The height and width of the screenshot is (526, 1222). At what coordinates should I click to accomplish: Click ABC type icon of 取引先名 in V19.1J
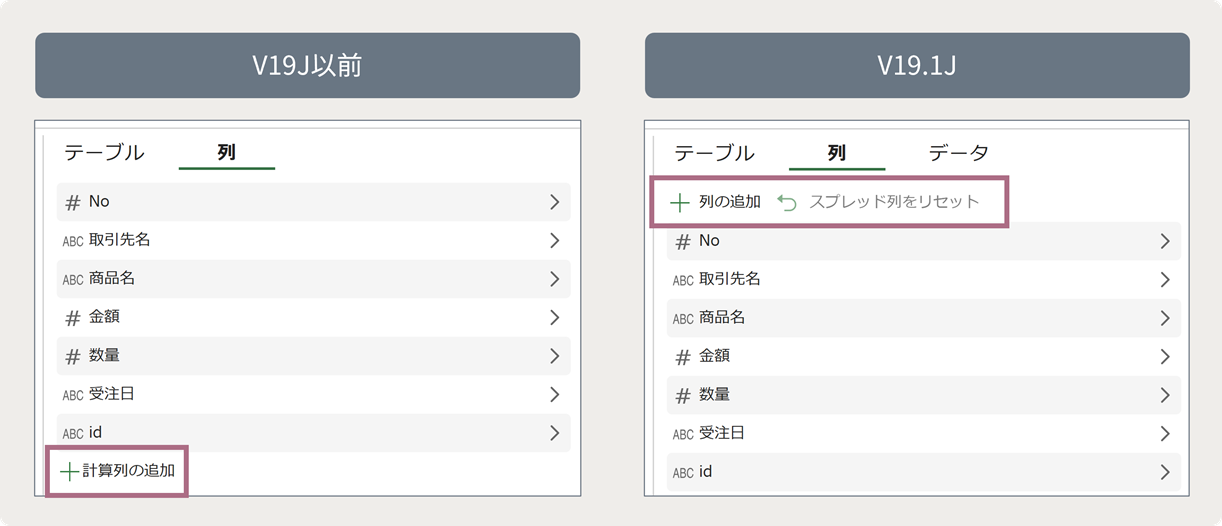click(x=683, y=280)
